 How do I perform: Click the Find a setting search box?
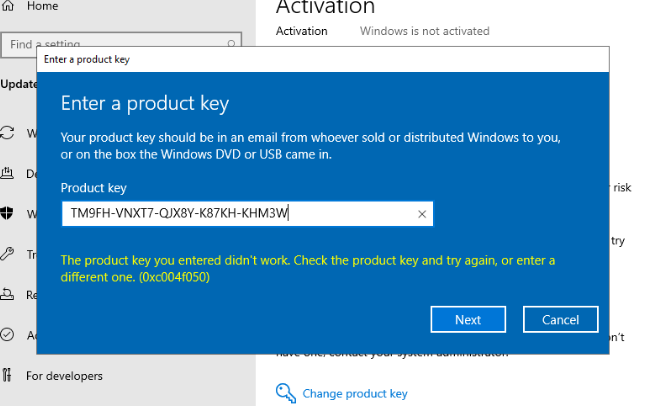[x=121, y=44]
